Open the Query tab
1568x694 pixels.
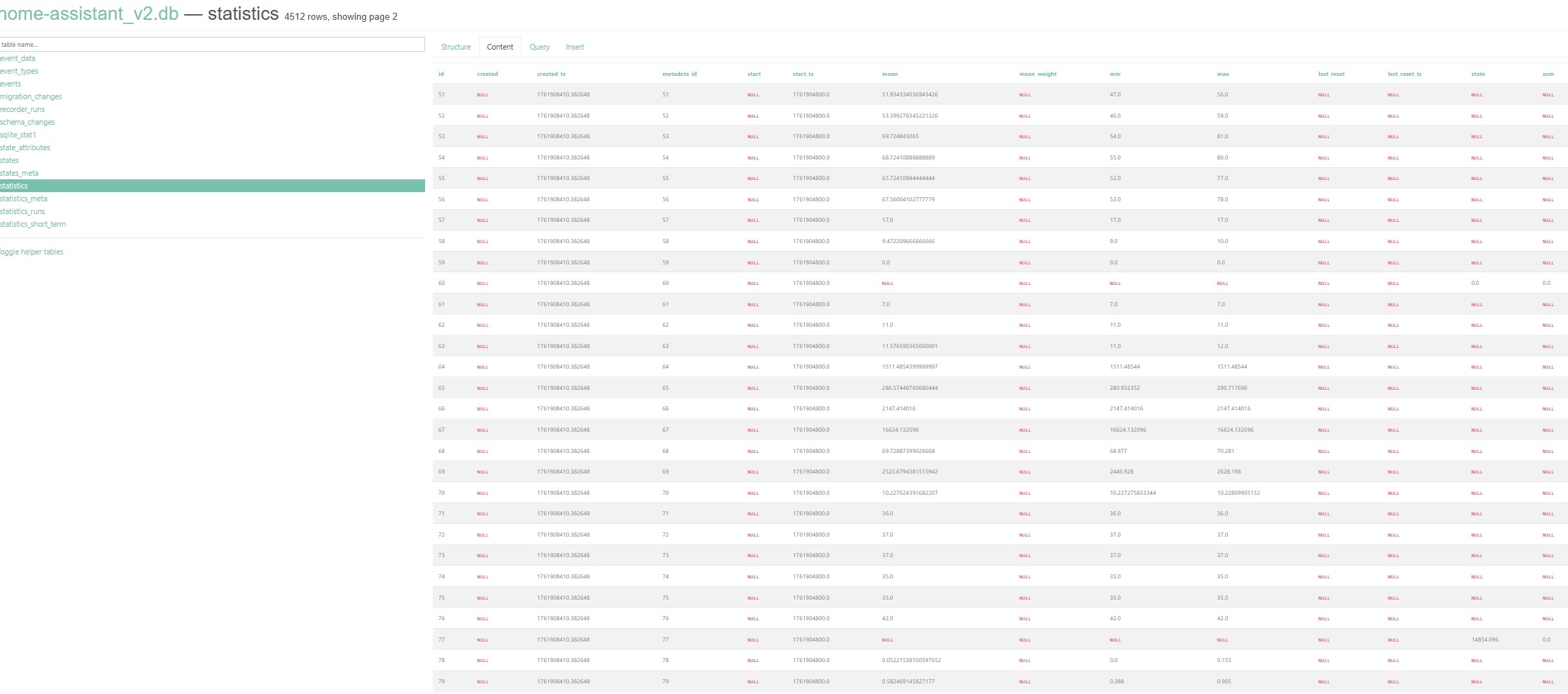point(539,47)
